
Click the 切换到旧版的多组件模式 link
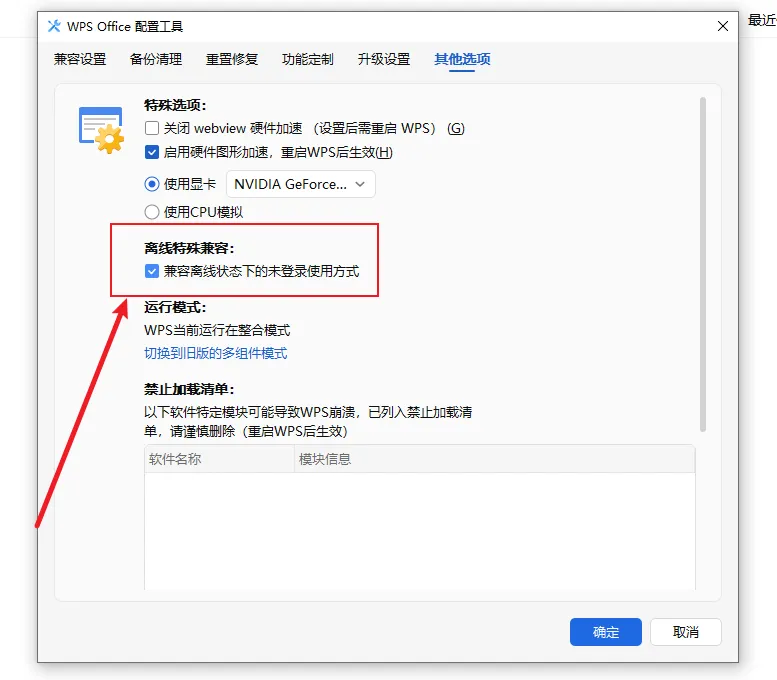click(216, 353)
